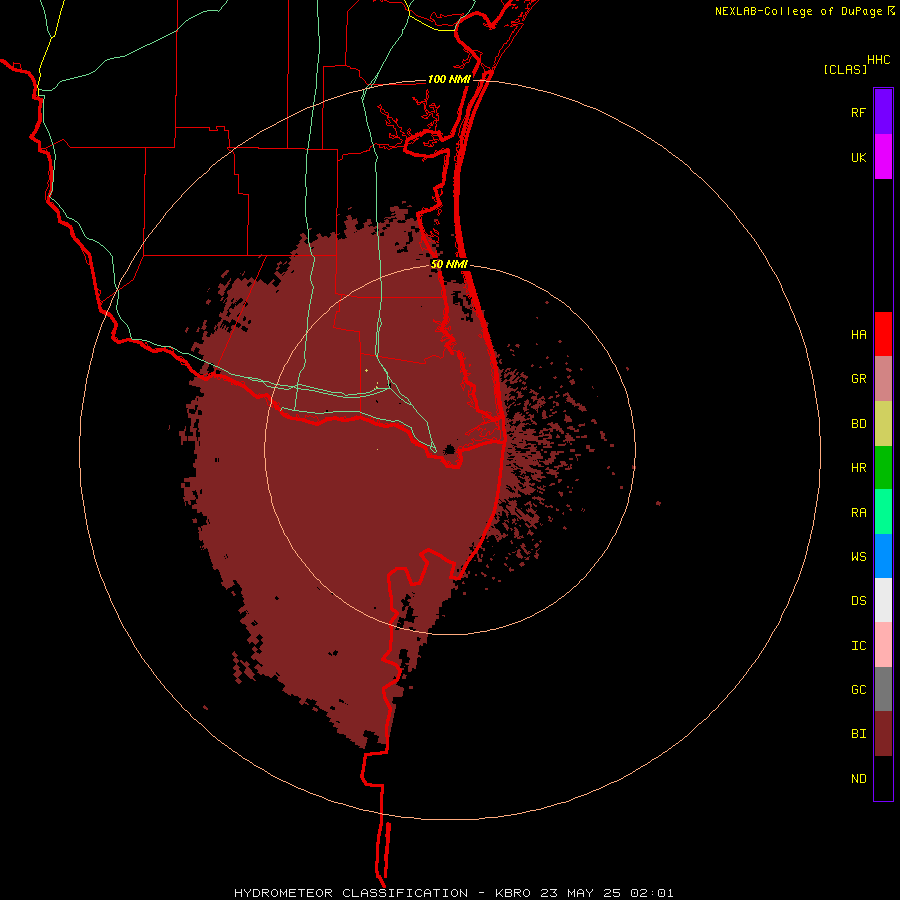Click the HA red legend swatch
The image size is (900, 900).
(883, 334)
